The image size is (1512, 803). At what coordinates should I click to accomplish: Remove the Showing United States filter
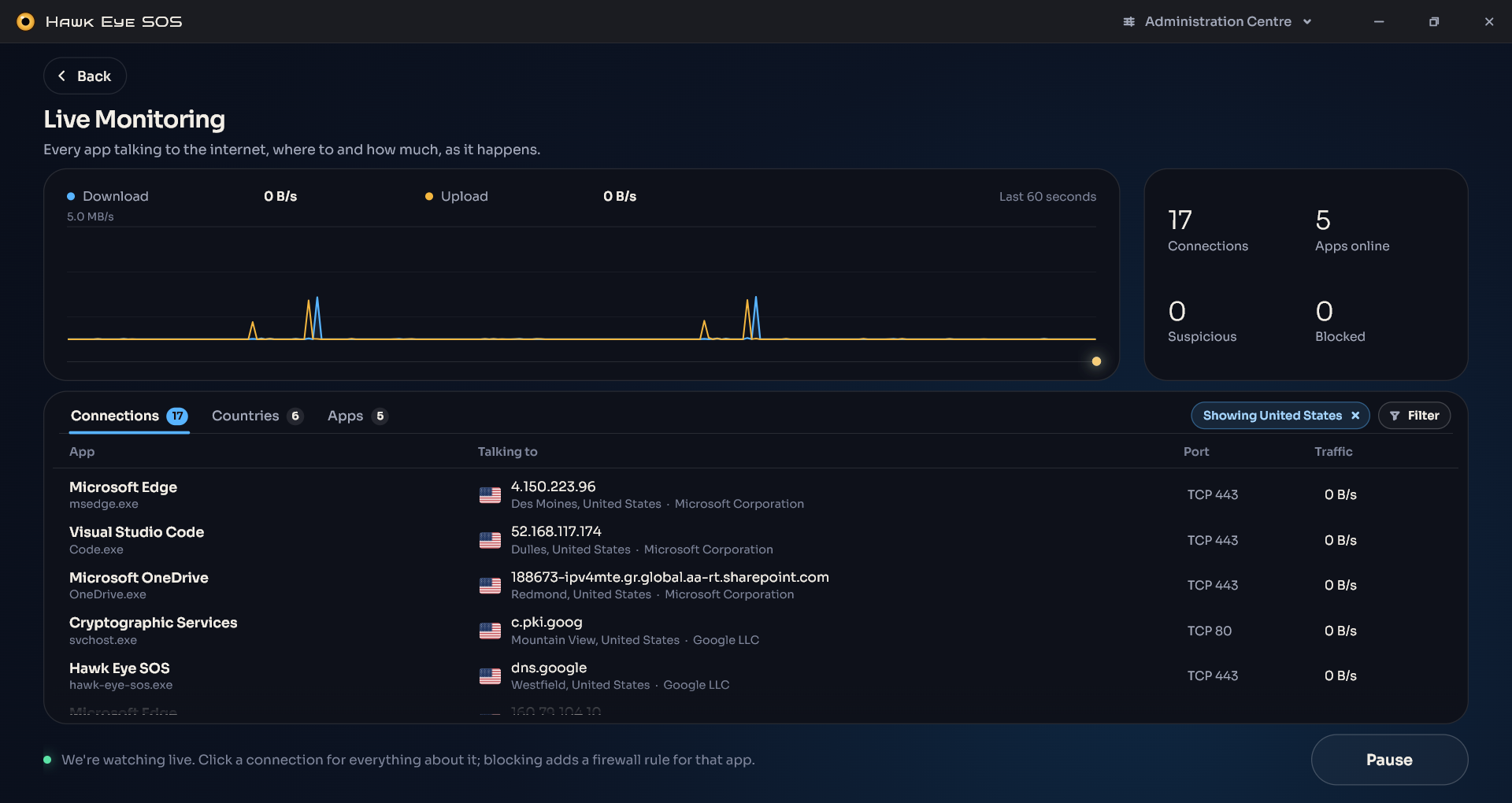pyautogui.click(x=1355, y=416)
